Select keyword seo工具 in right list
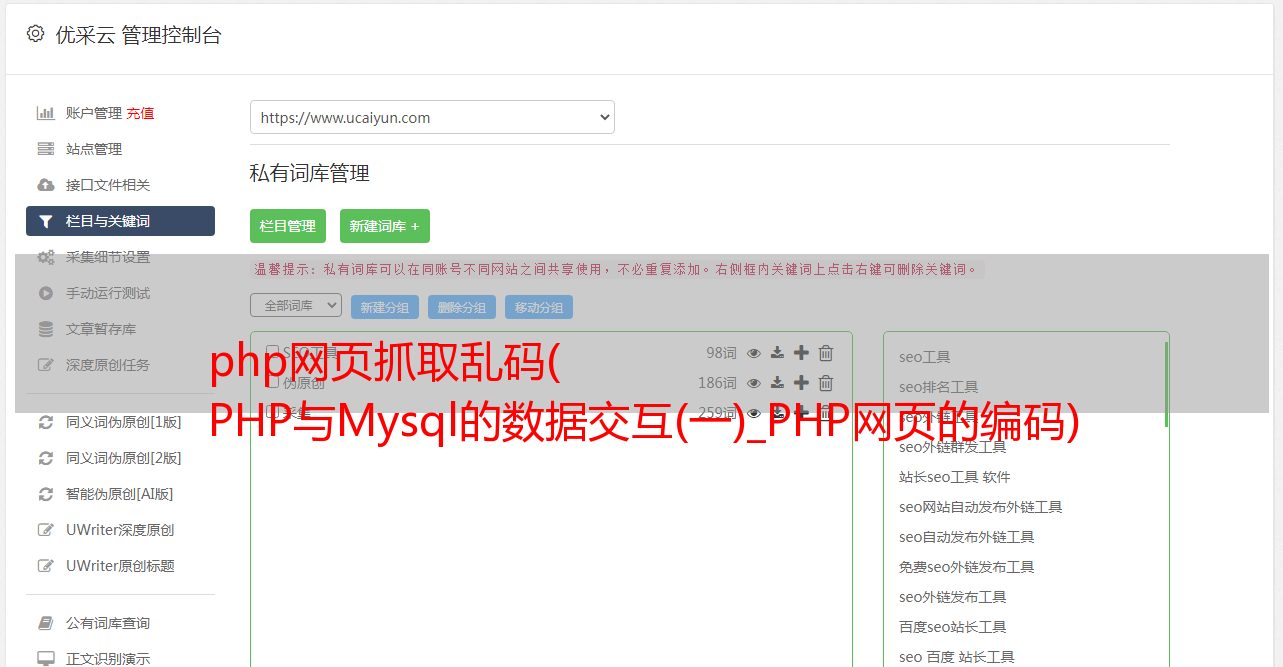Viewport: 1283px width, 667px height. (925, 357)
